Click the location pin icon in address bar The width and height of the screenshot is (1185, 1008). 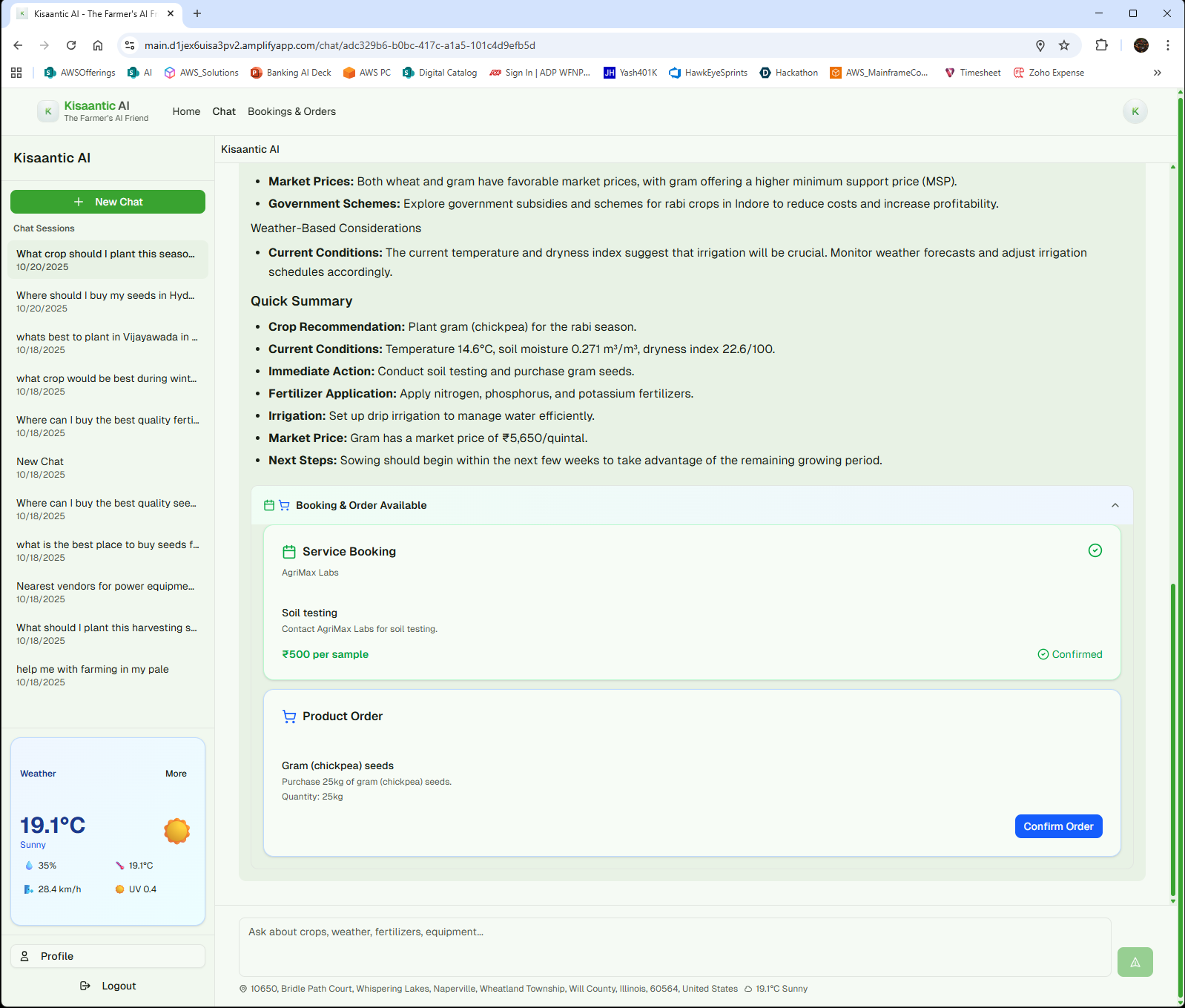tap(1040, 45)
